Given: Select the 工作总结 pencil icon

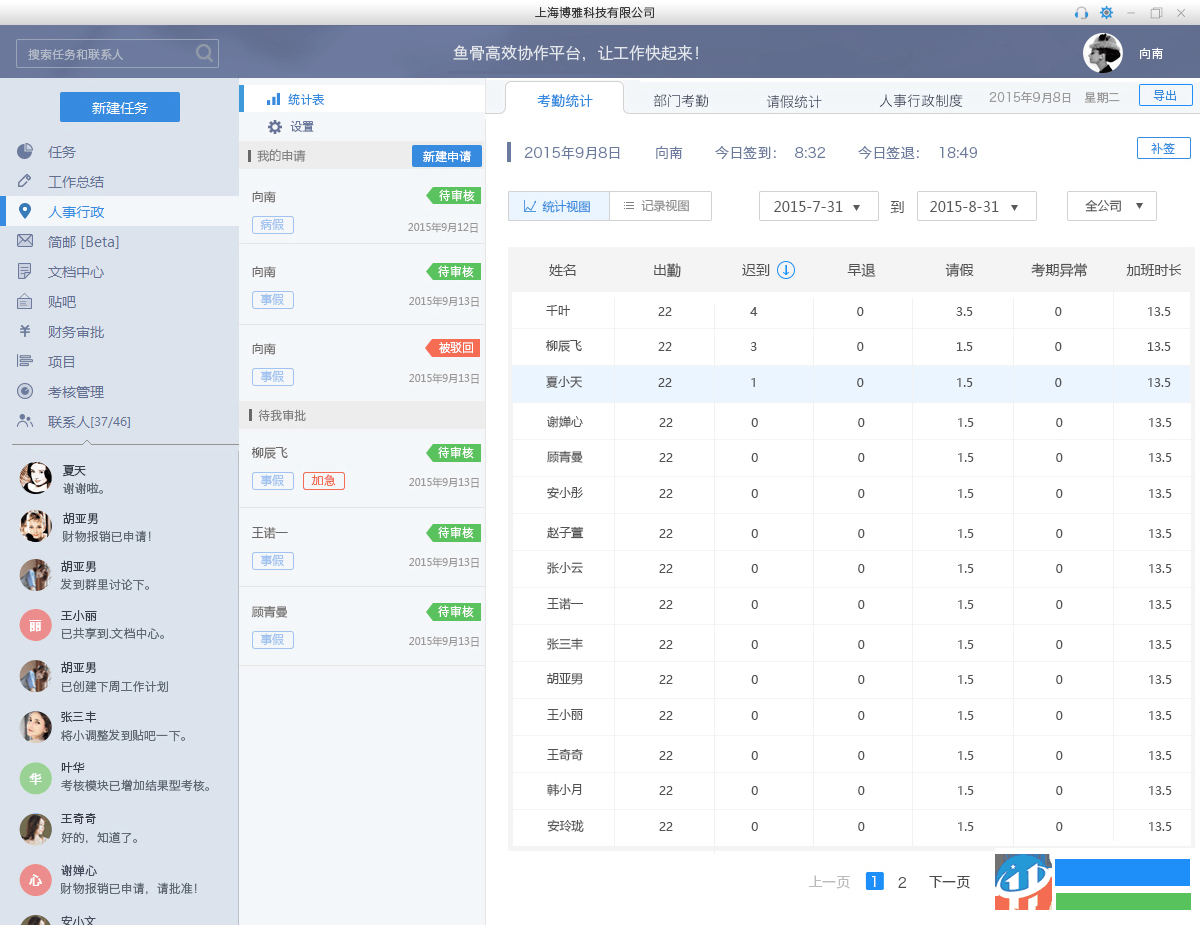Looking at the screenshot, I should click(x=23, y=181).
